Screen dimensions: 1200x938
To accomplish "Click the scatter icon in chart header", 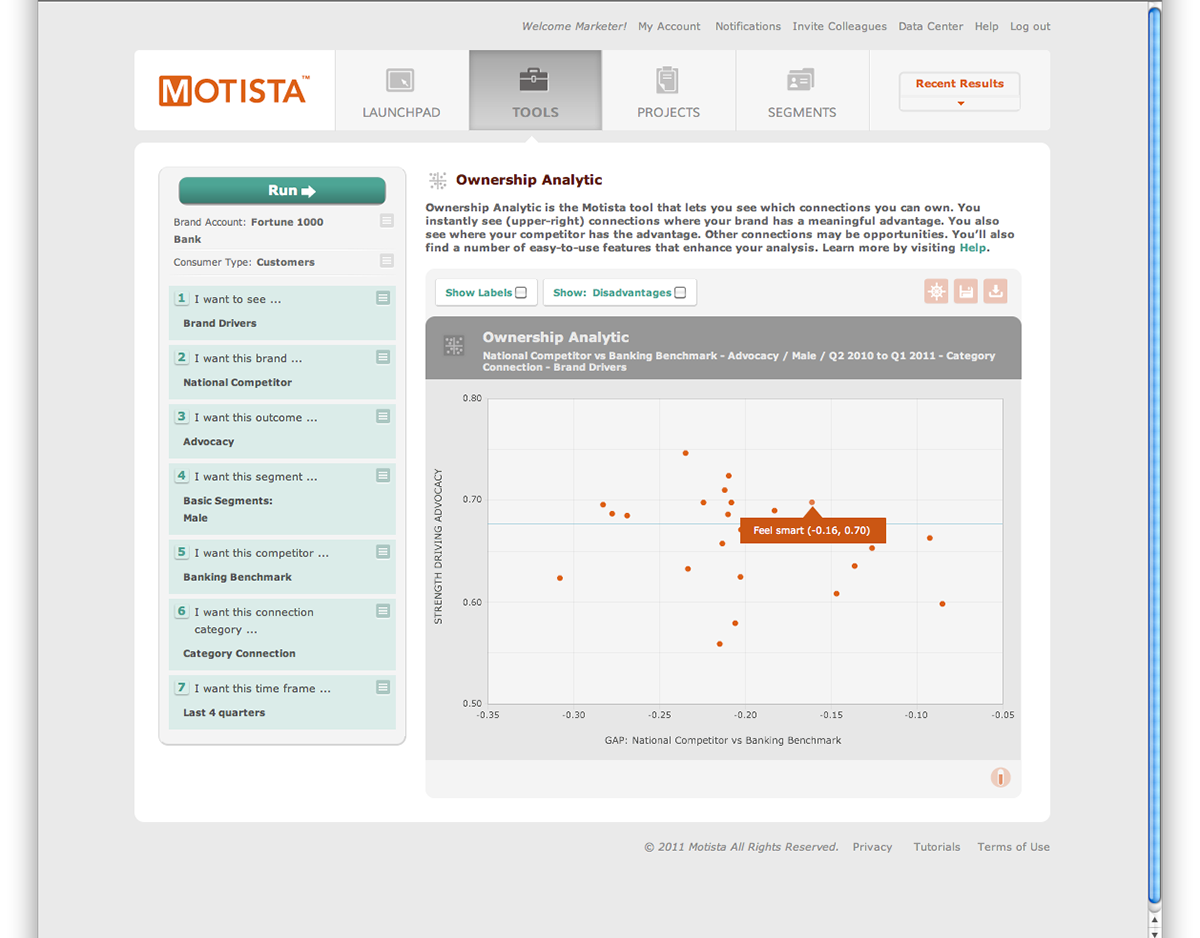I will 454,346.
